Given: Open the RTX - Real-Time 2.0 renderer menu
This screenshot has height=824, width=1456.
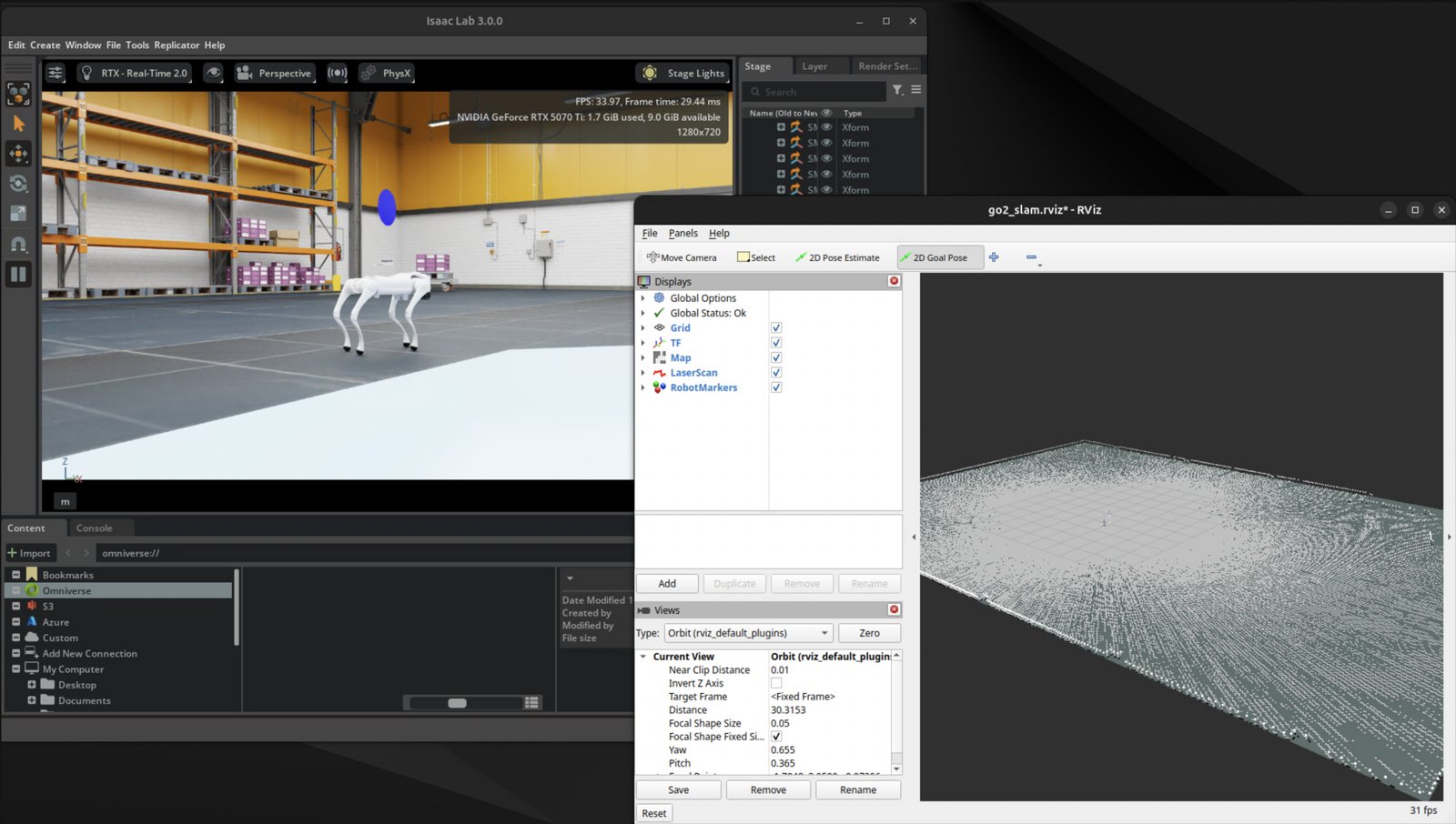Looking at the screenshot, I should pos(134,73).
